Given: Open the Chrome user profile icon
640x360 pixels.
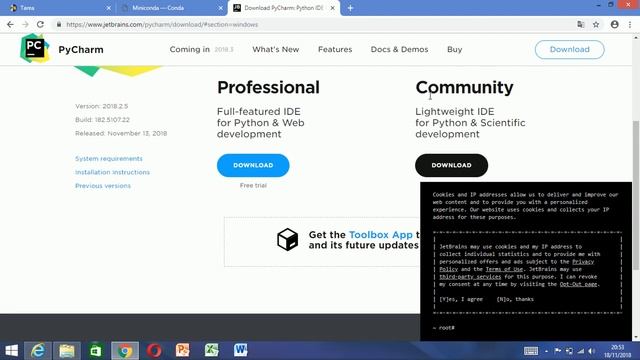Looking at the screenshot, I should [x=615, y=24].
